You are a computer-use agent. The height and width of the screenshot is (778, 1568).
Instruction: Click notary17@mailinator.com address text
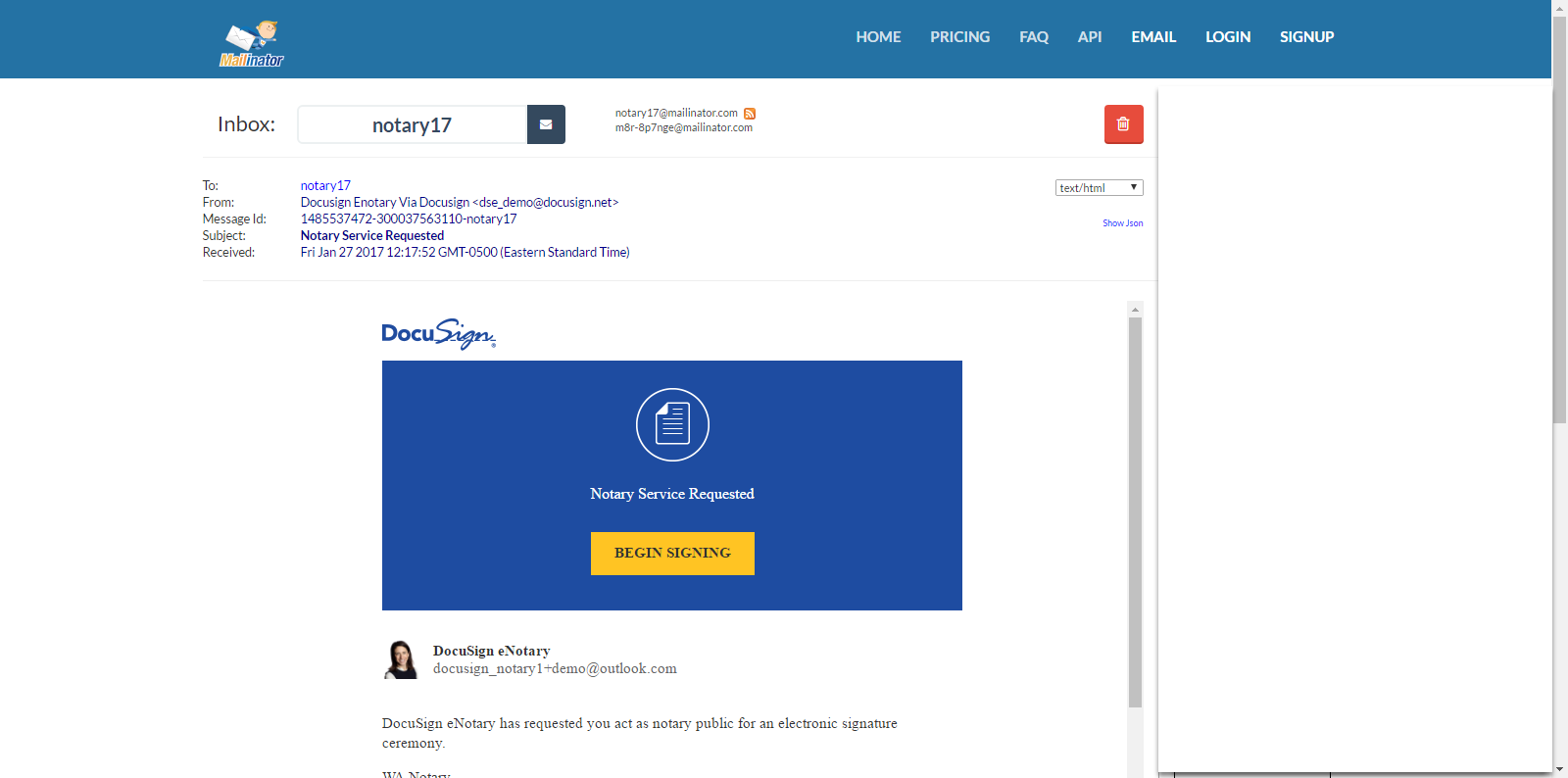pyautogui.click(x=676, y=114)
